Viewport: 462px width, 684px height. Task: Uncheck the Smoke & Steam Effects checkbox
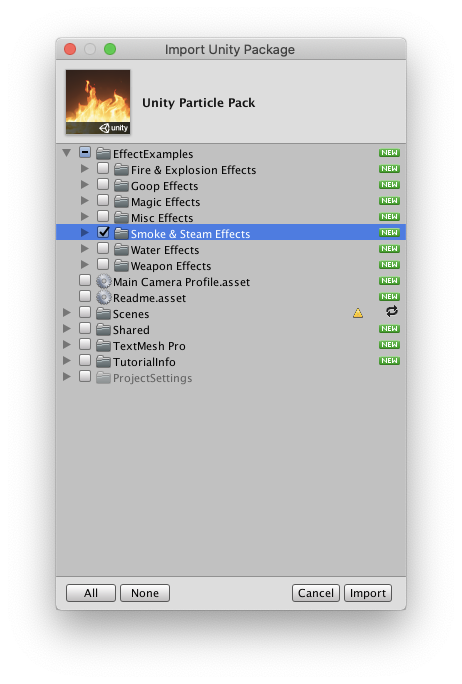coord(103,232)
